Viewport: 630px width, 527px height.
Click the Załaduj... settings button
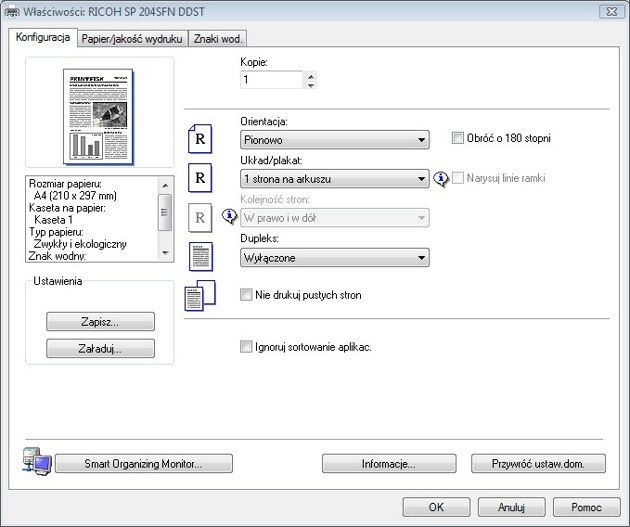click(100, 349)
